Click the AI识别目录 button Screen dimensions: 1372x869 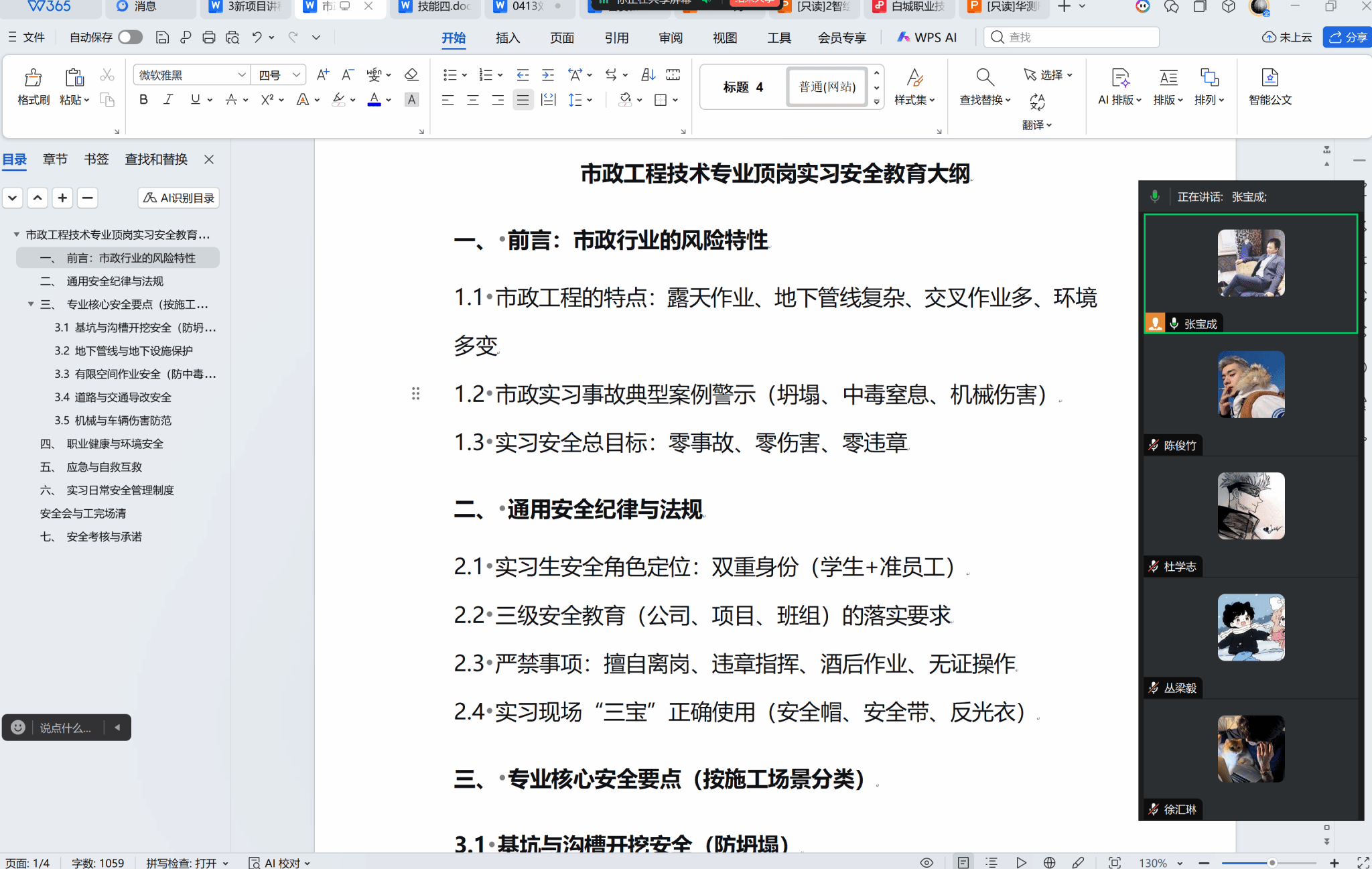179,198
